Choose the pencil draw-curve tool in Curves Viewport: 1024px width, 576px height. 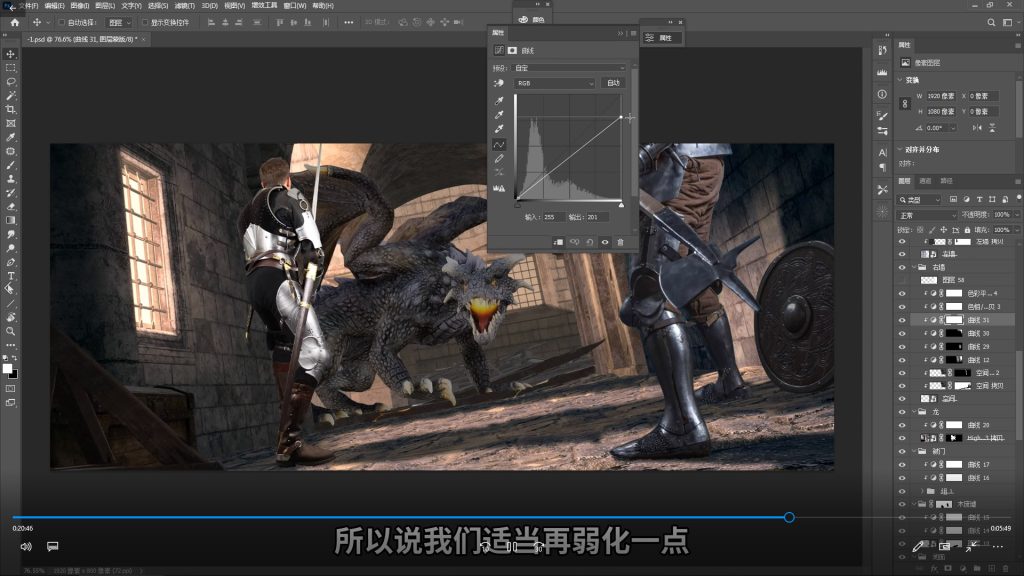tap(499, 158)
